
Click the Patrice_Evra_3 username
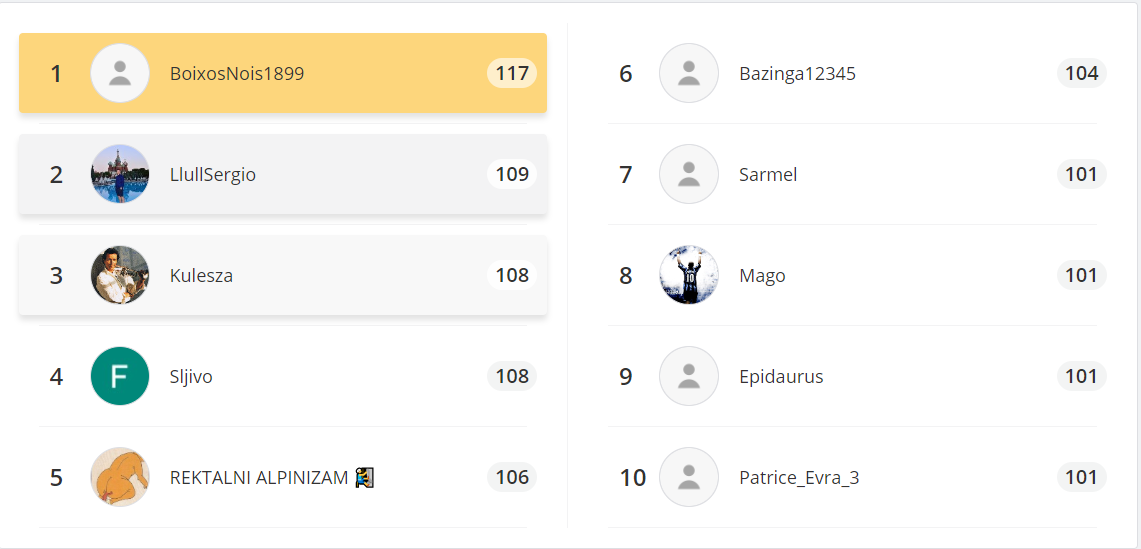tap(799, 478)
